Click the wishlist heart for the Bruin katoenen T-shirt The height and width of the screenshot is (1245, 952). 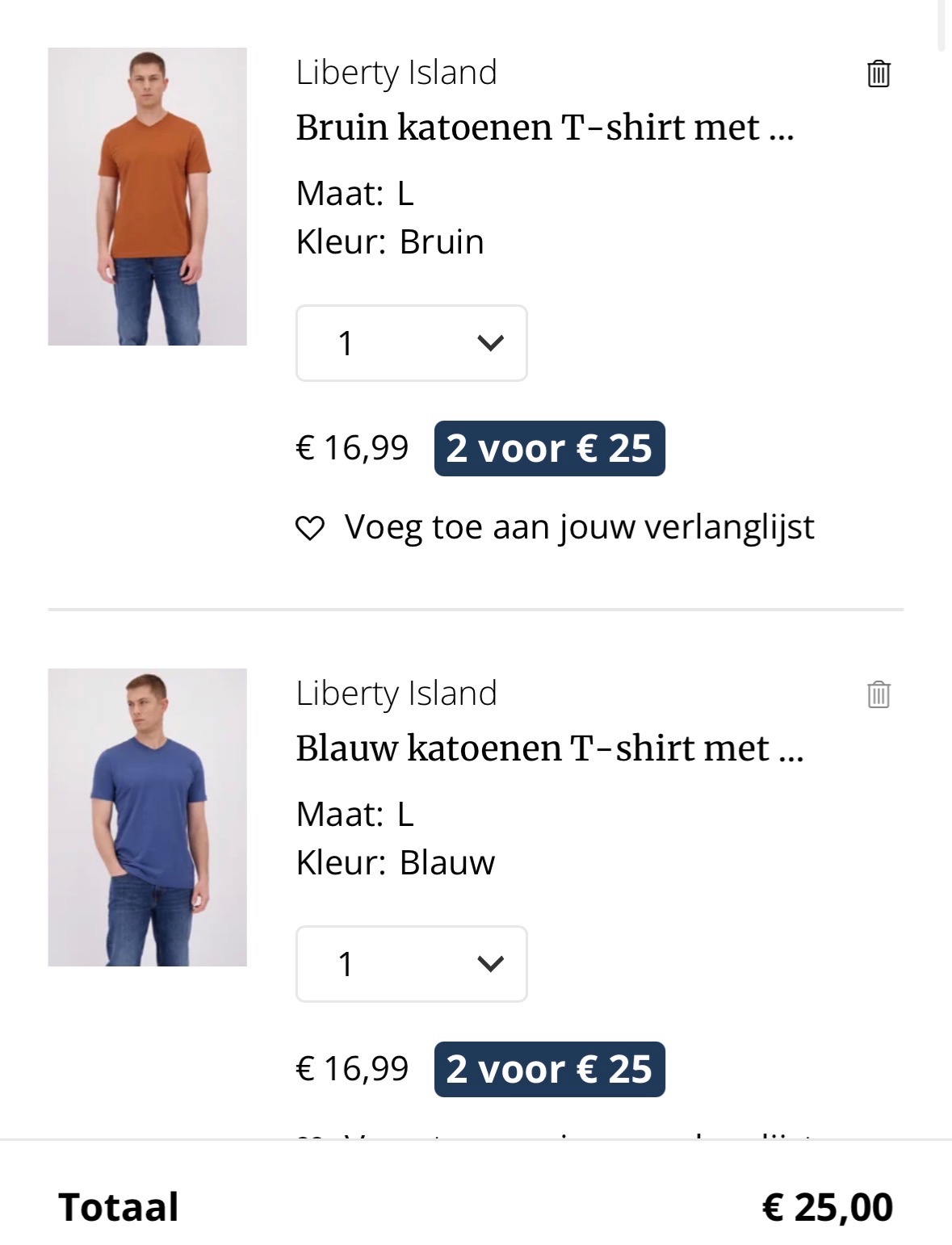click(x=312, y=528)
